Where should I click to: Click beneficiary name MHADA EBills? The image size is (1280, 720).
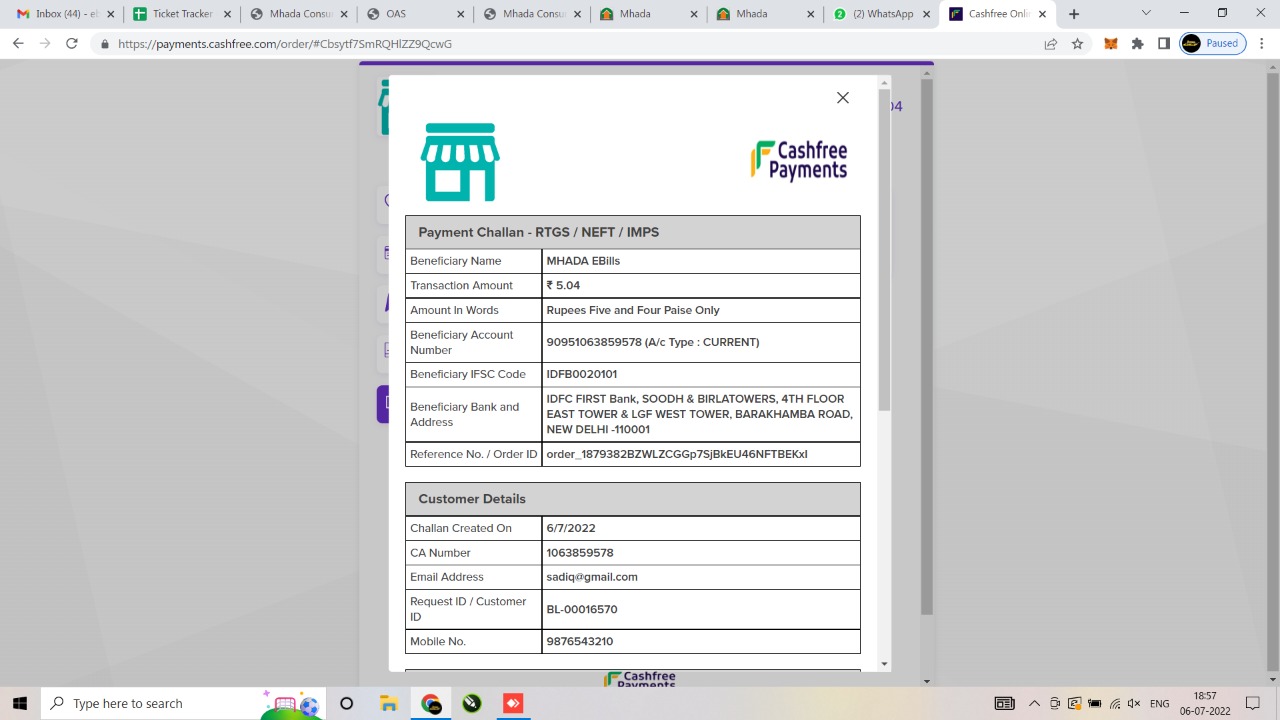(x=583, y=261)
